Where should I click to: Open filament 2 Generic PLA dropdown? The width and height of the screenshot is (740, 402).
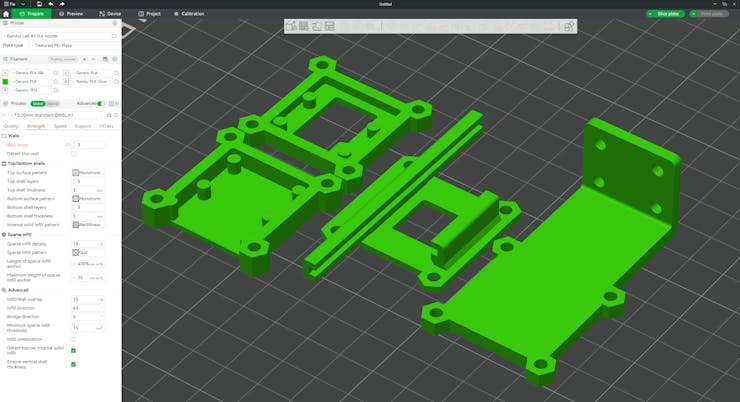(x=92, y=73)
